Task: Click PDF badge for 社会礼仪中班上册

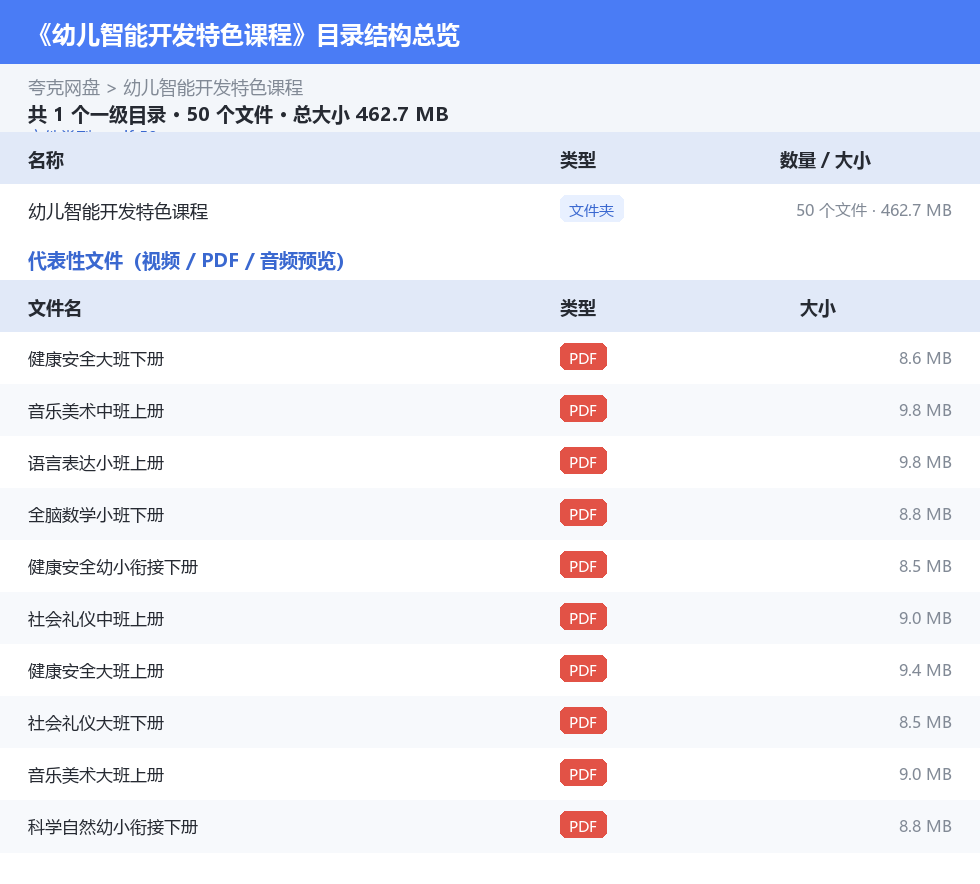Action: pyautogui.click(x=583, y=616)
